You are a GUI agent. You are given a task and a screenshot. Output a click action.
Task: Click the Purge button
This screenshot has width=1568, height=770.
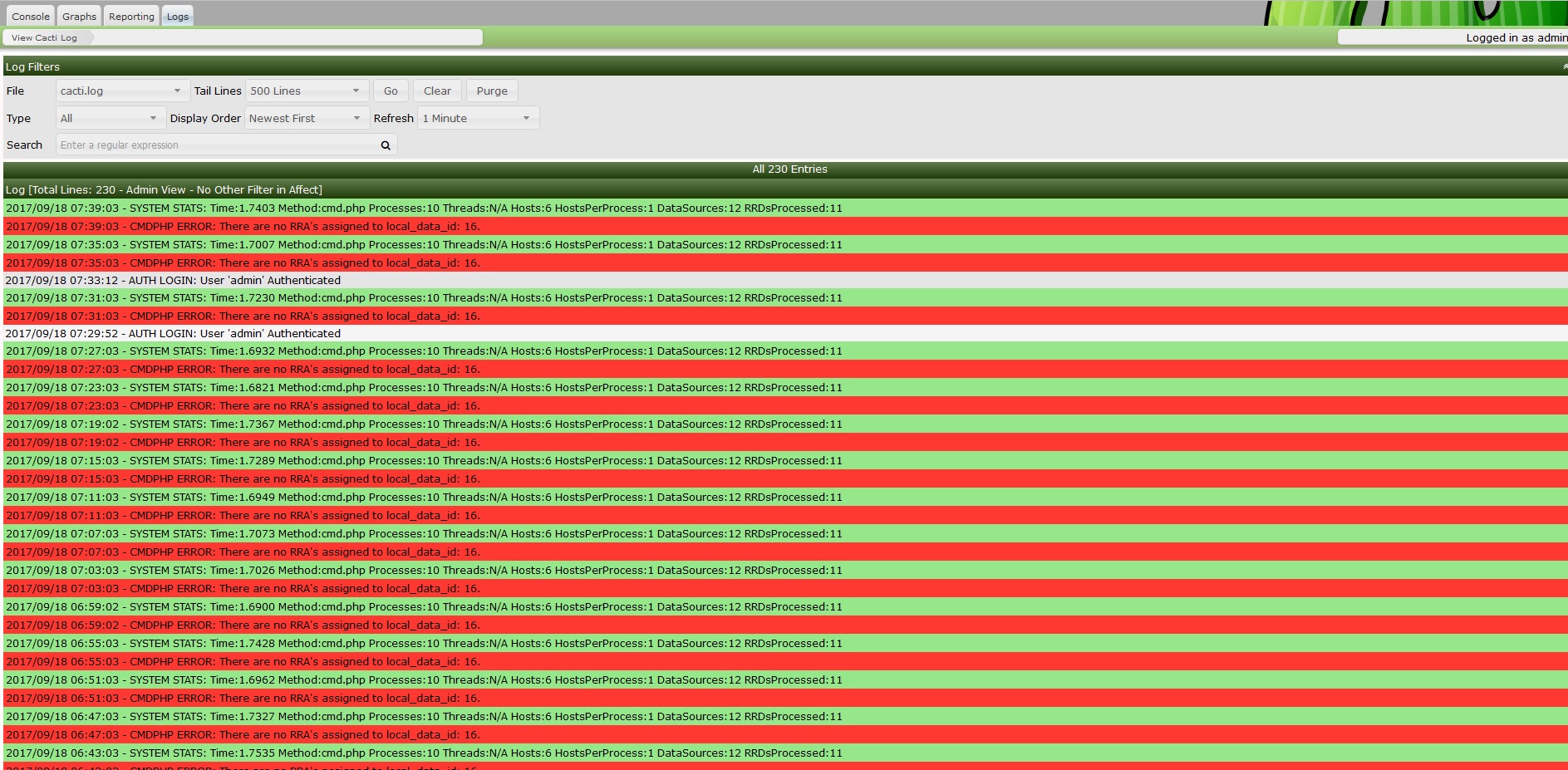[x=492, y=91]
